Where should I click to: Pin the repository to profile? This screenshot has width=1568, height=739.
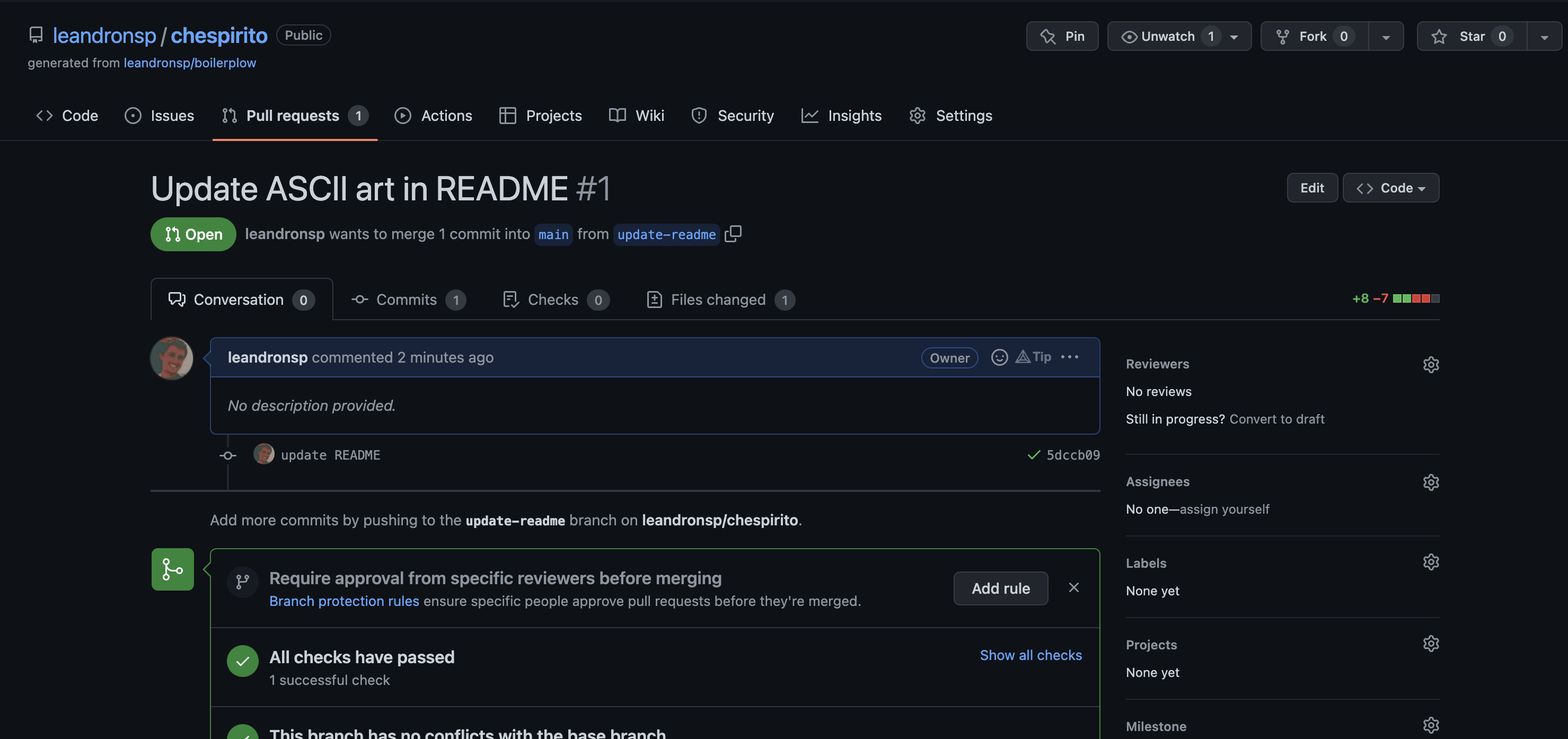(1062, 37)
